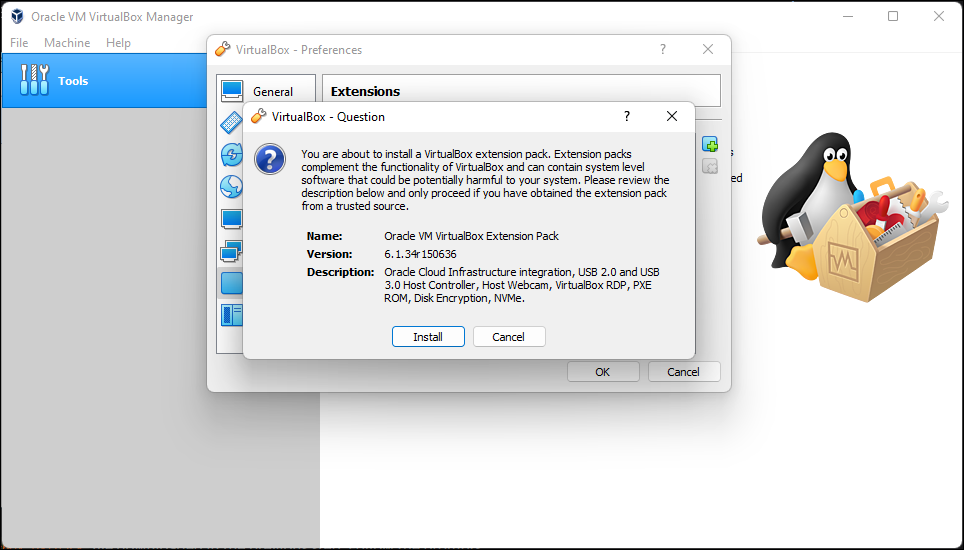Screen dimensions: 964x550
Task: Click Cancel in the Preferences window
Action: click(684, 372)
